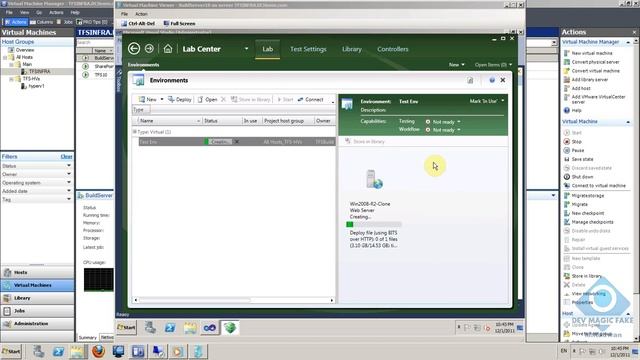Open the Controllers tab
The image size is (640, 360).
point(393,49)
